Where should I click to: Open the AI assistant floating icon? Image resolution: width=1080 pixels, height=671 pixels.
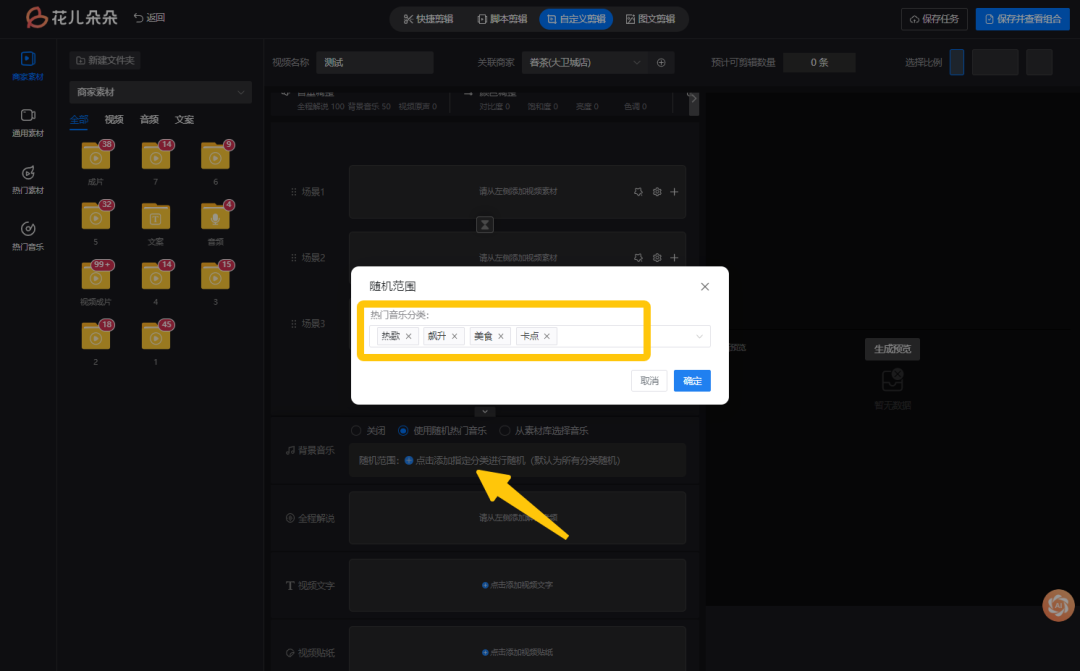point(1059,605)
